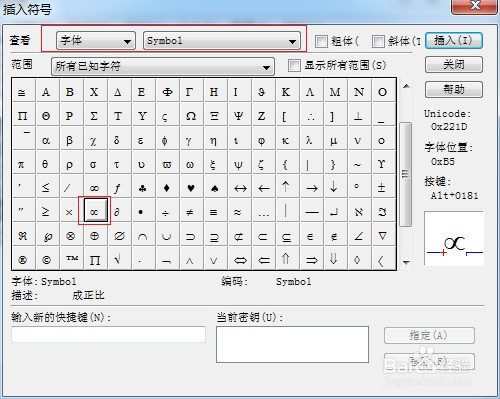500x399 pixels.
Task: Select the lowercase alpha symbol
Action: pyautogui.click(x=46, y=140)
